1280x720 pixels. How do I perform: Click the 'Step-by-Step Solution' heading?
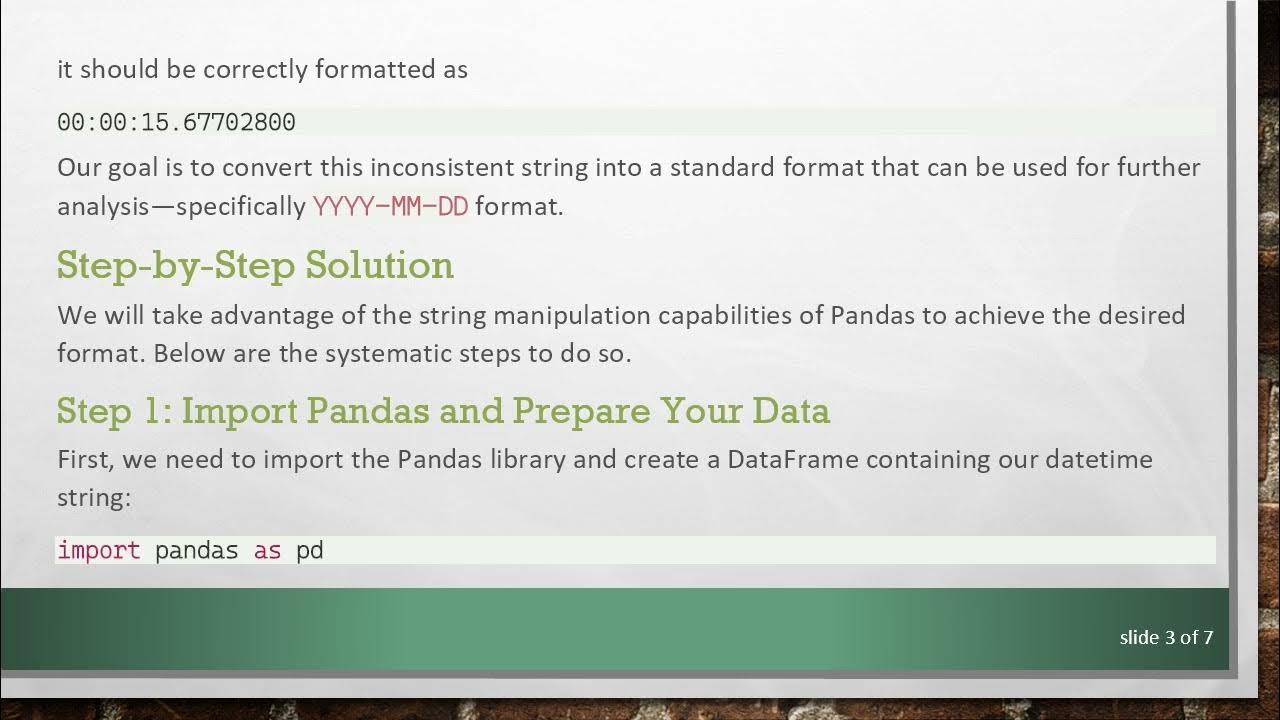255,265
